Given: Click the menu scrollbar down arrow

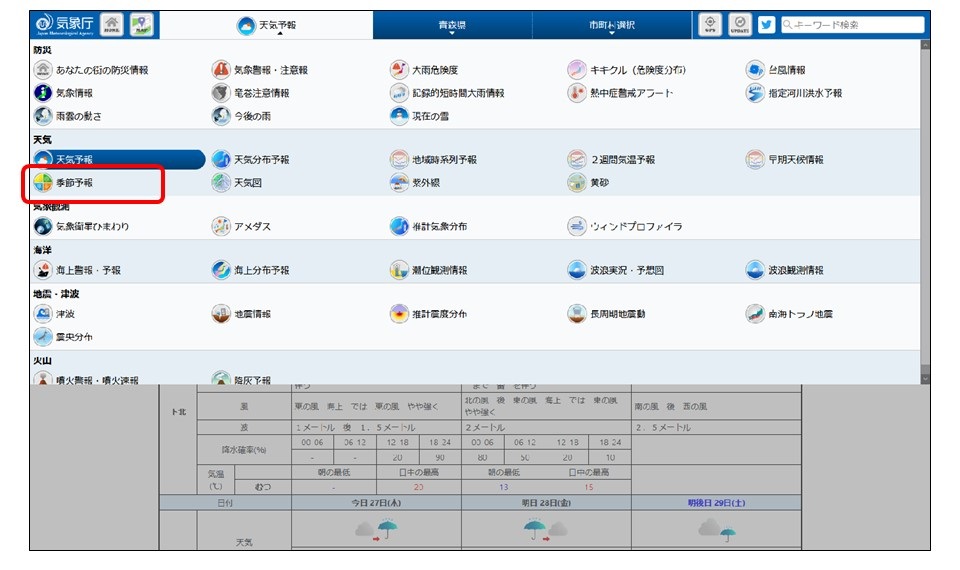Looking at the screenshot, I should [925, 379].
